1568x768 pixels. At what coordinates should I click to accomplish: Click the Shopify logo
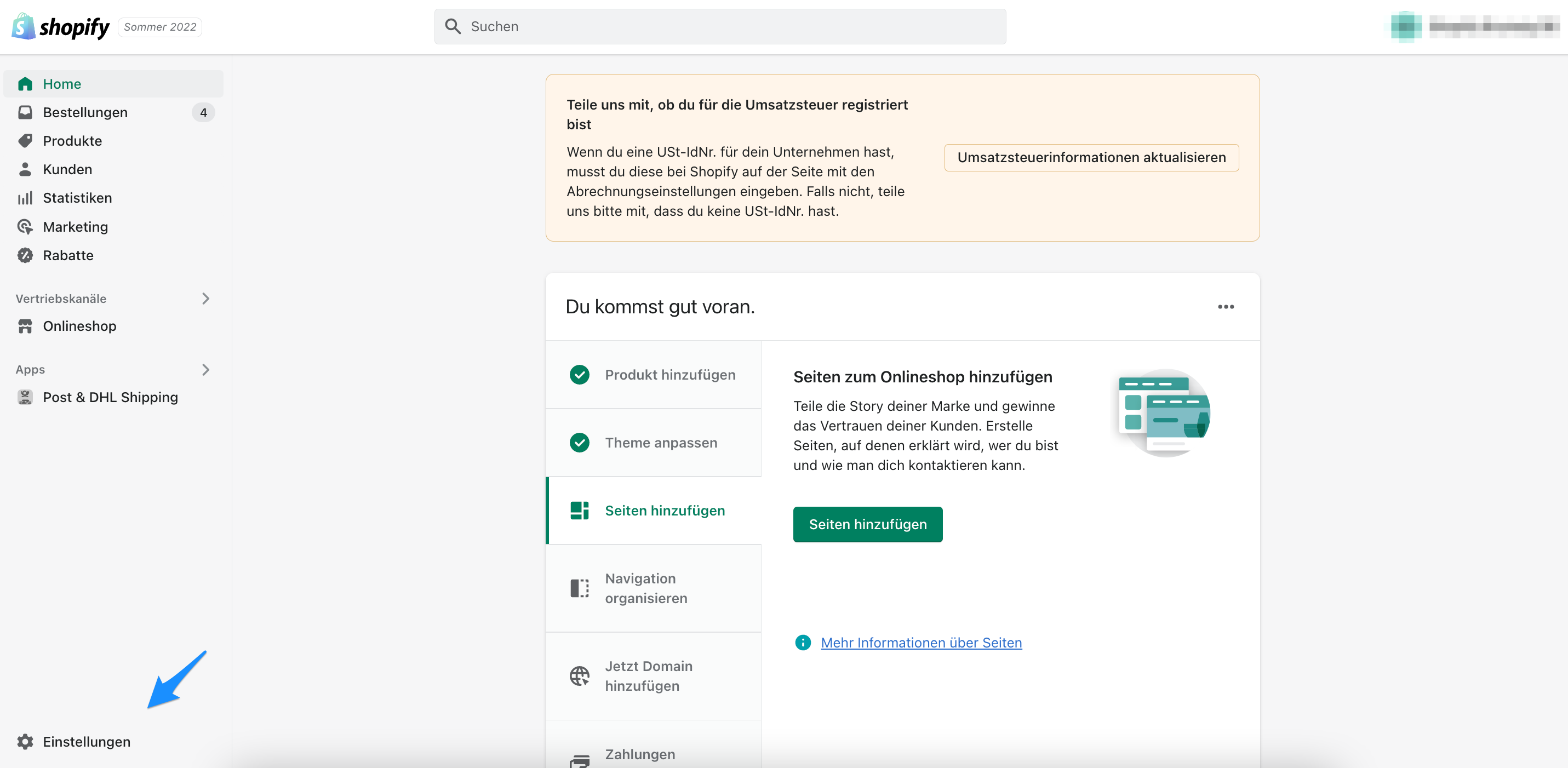click(61, 27)
